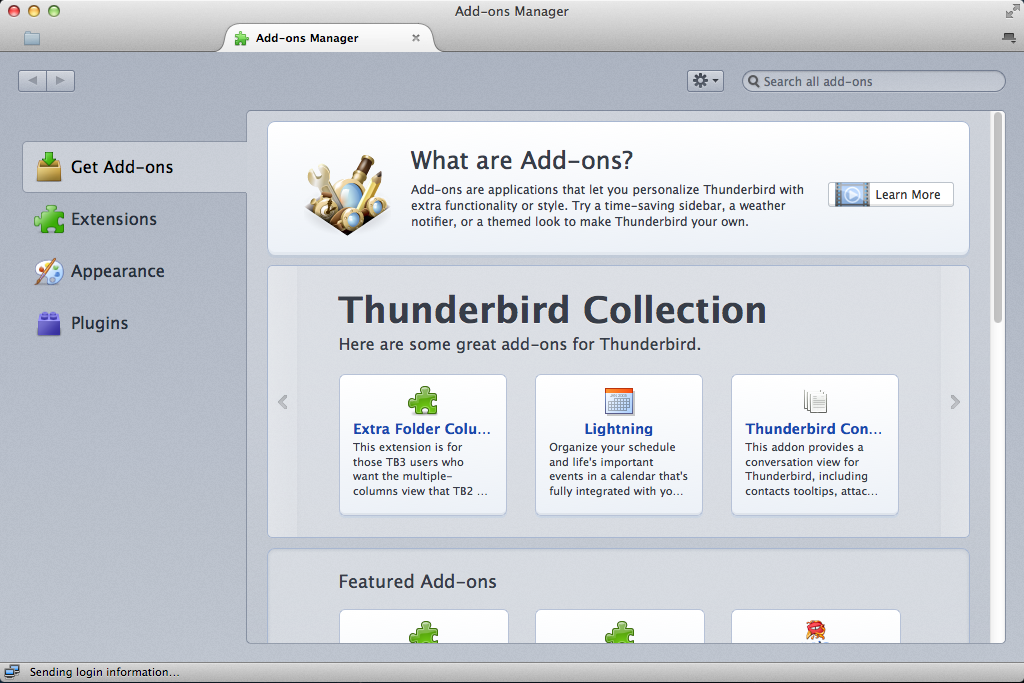Image resolution: width=1024 pixels, height=683 pixels.
Task: Go back with the left arrow button
Action: pos(33,81)
